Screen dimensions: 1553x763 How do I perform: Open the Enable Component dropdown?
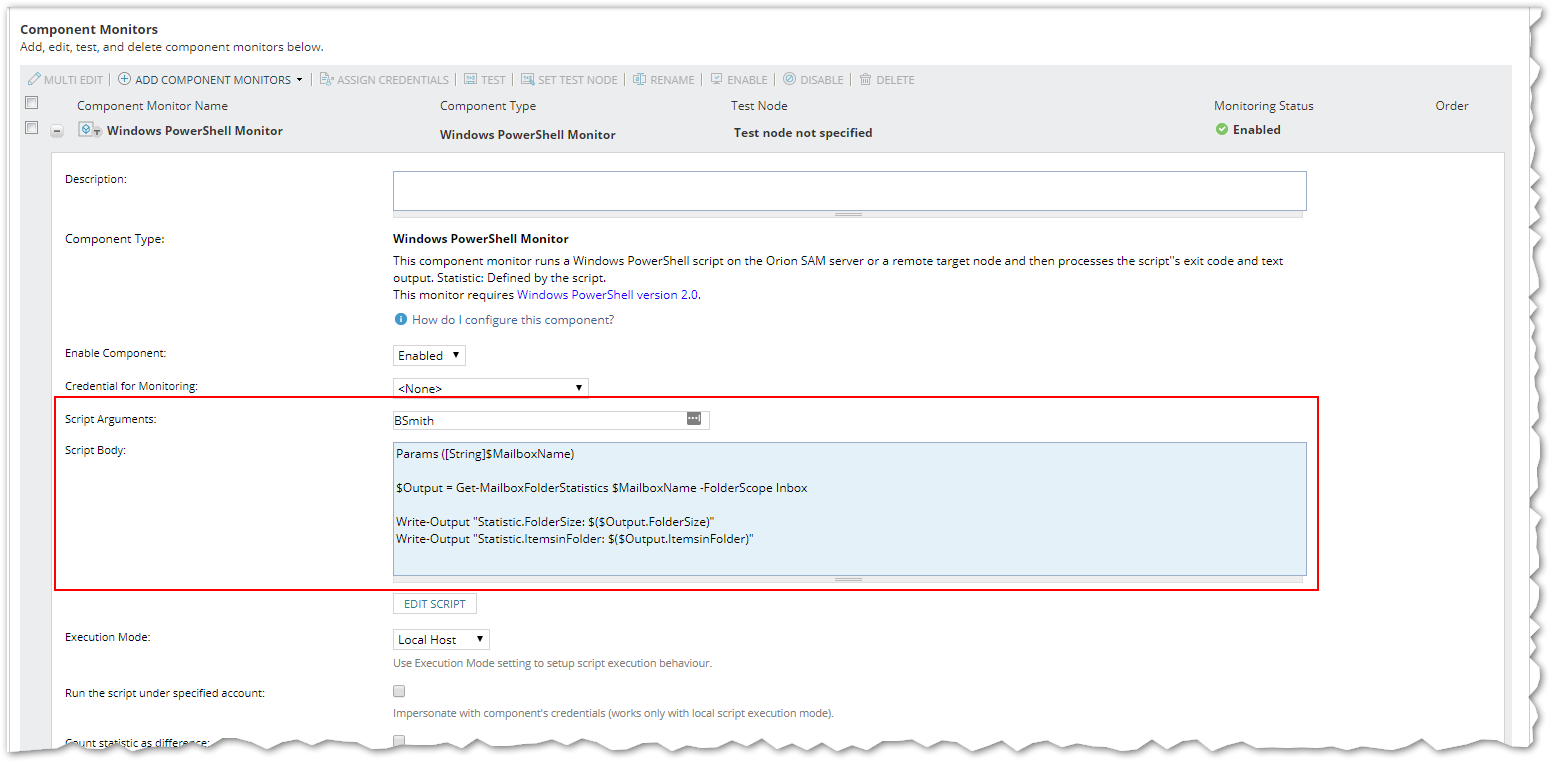pyautogui.click(x=429, y=355)
